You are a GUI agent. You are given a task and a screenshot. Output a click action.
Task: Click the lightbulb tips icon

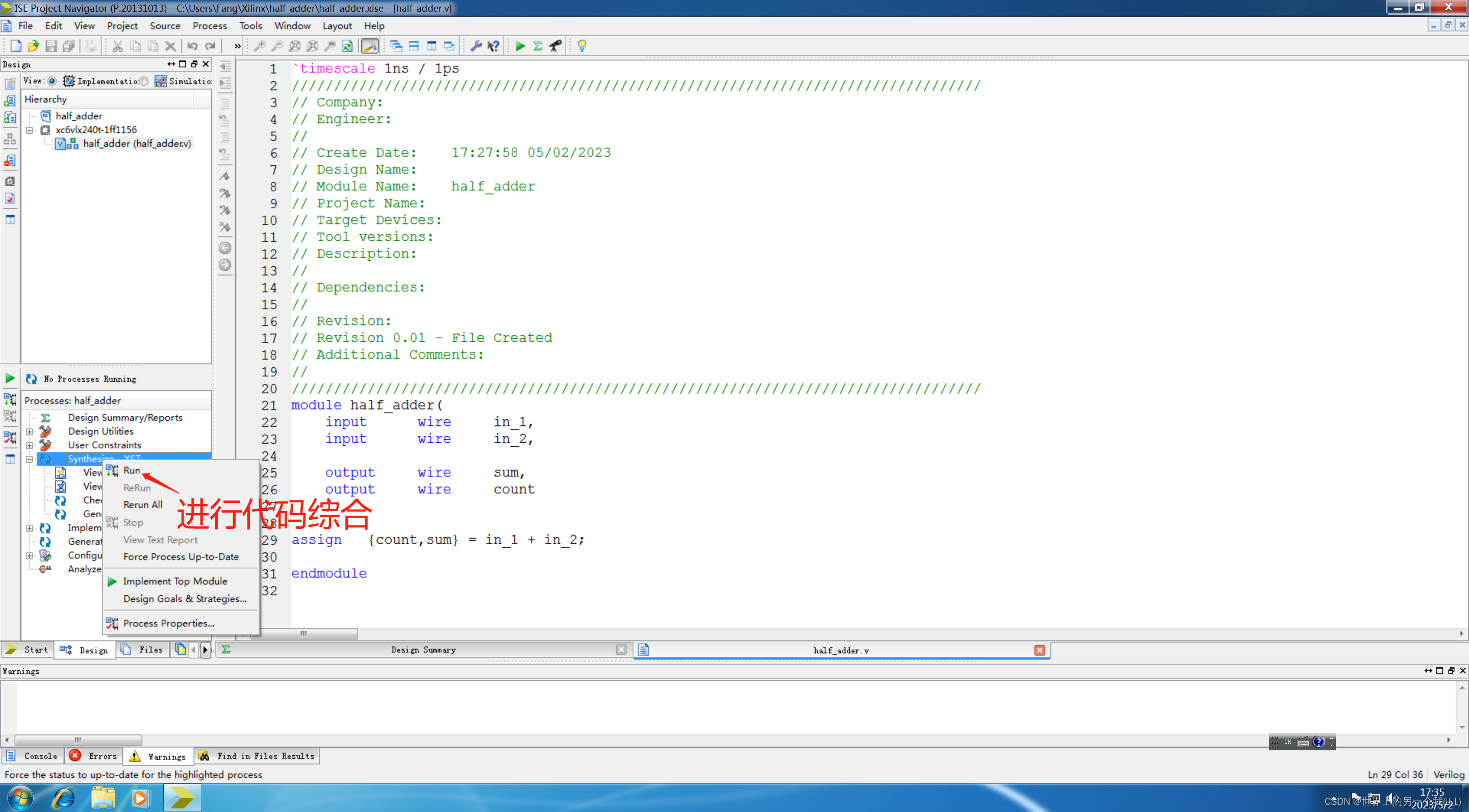pos(581,46)
